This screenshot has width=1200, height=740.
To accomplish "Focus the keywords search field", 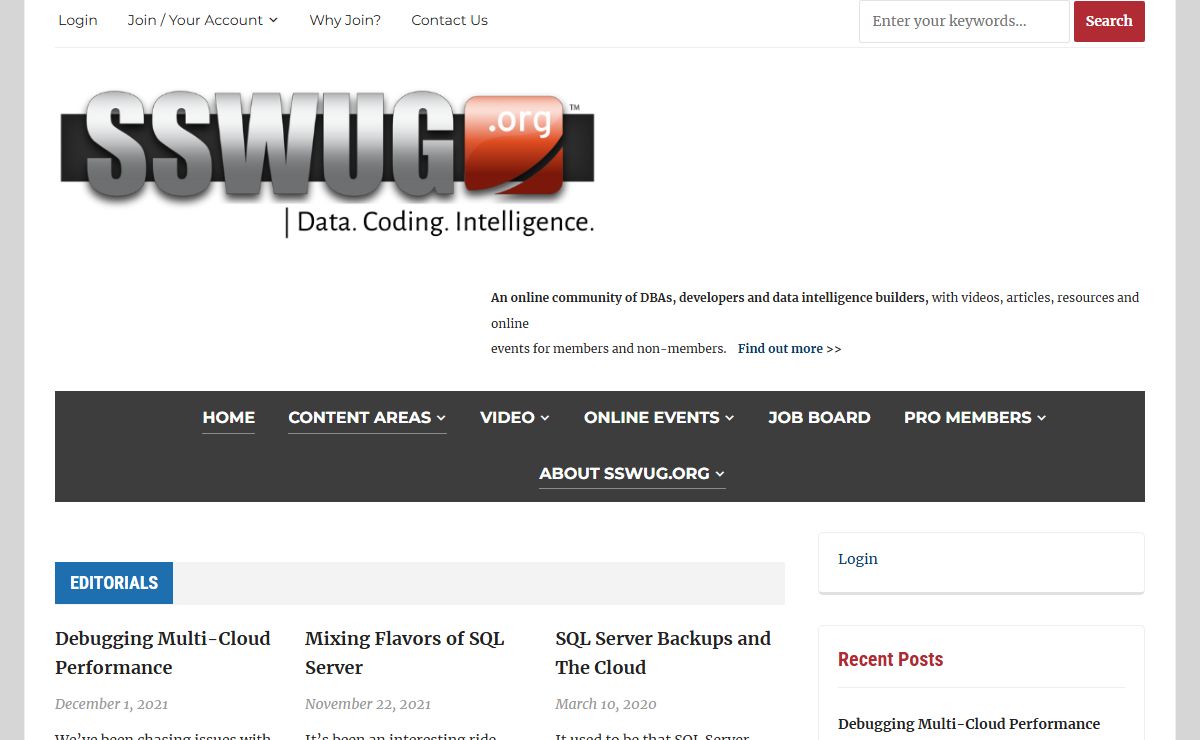I will (x=964, y=21).
